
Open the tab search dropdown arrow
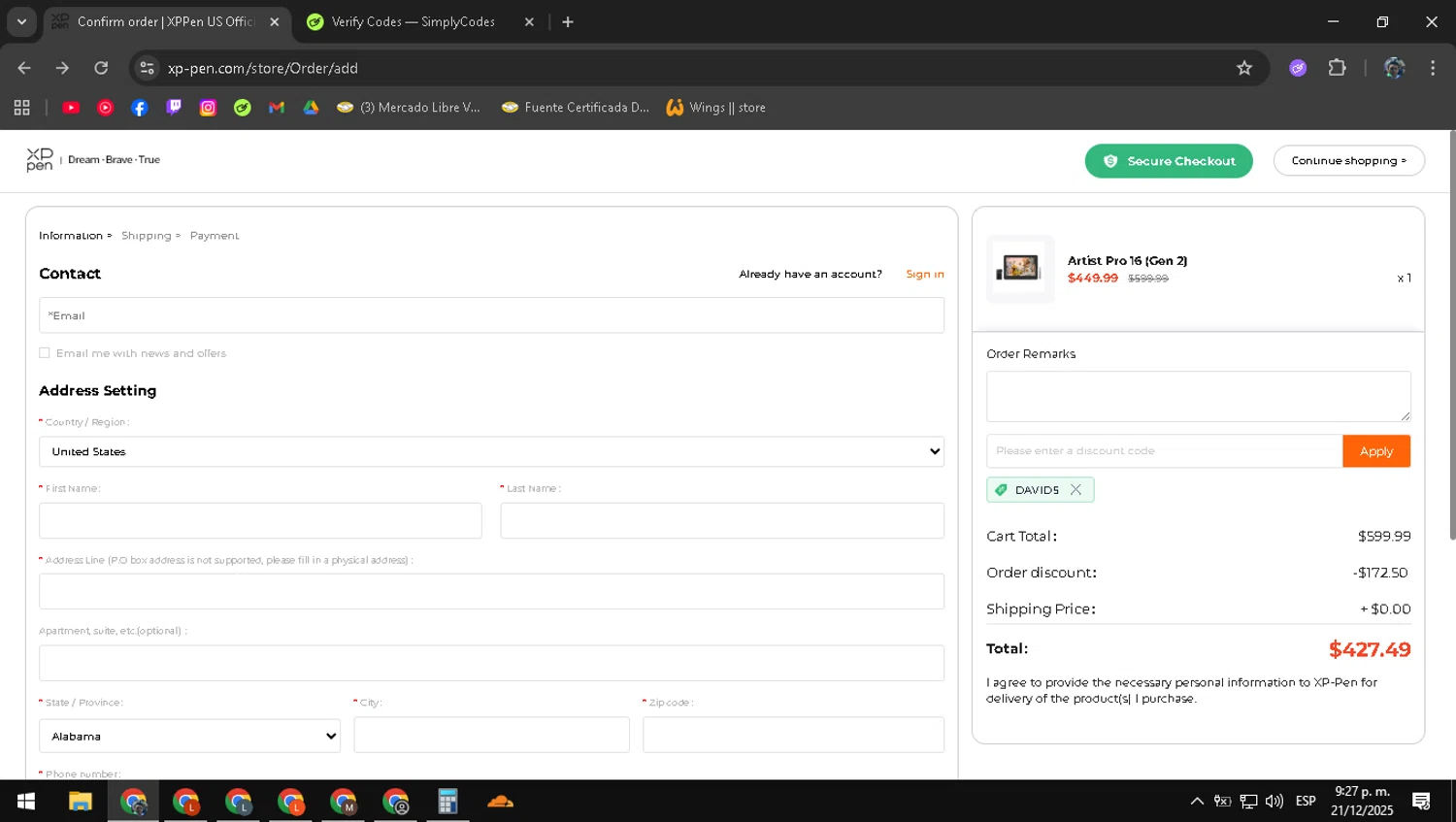pyautogui.click(x=21, y=21)
